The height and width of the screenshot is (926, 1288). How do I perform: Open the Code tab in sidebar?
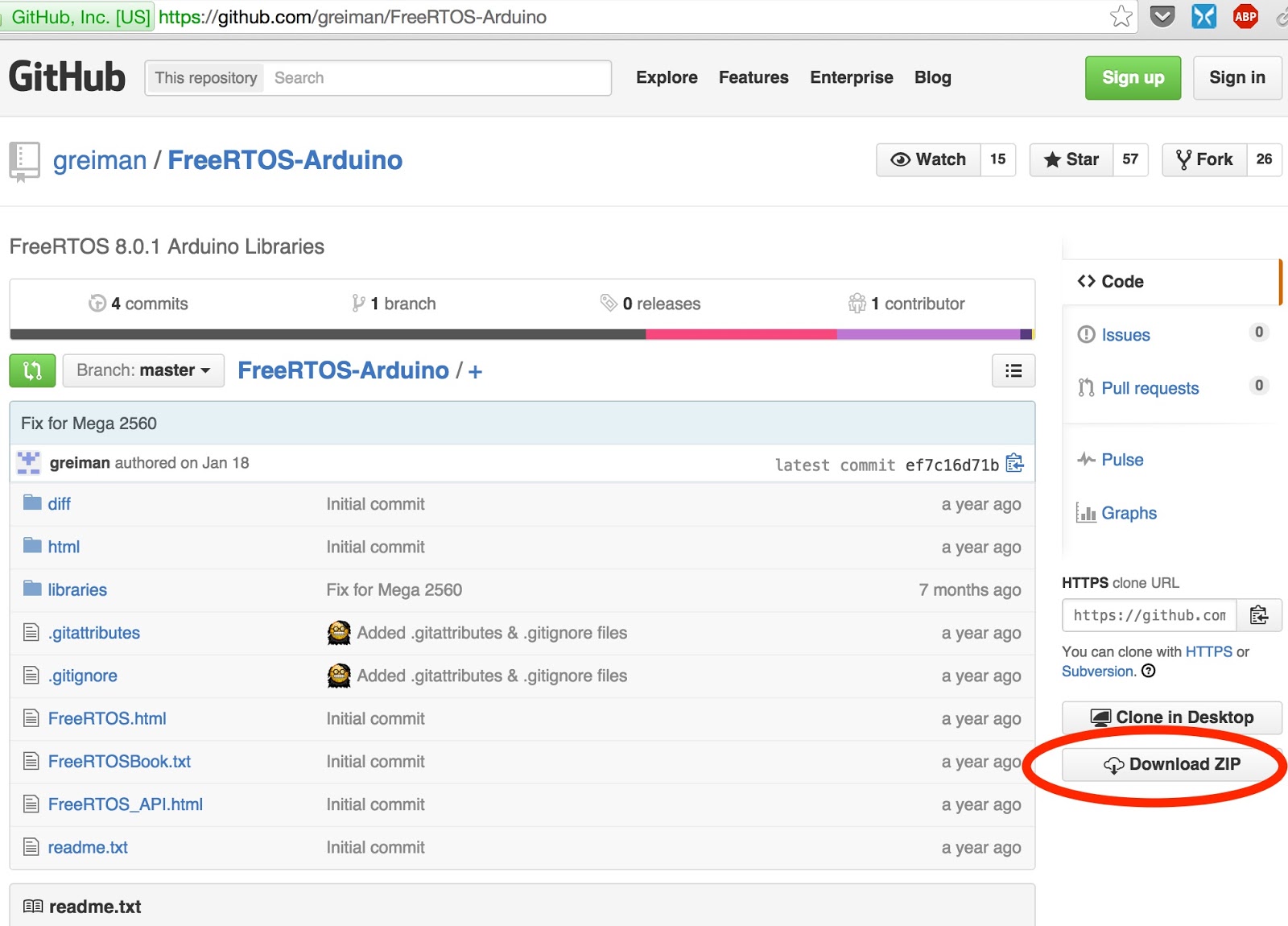(x=1171, y=281)
